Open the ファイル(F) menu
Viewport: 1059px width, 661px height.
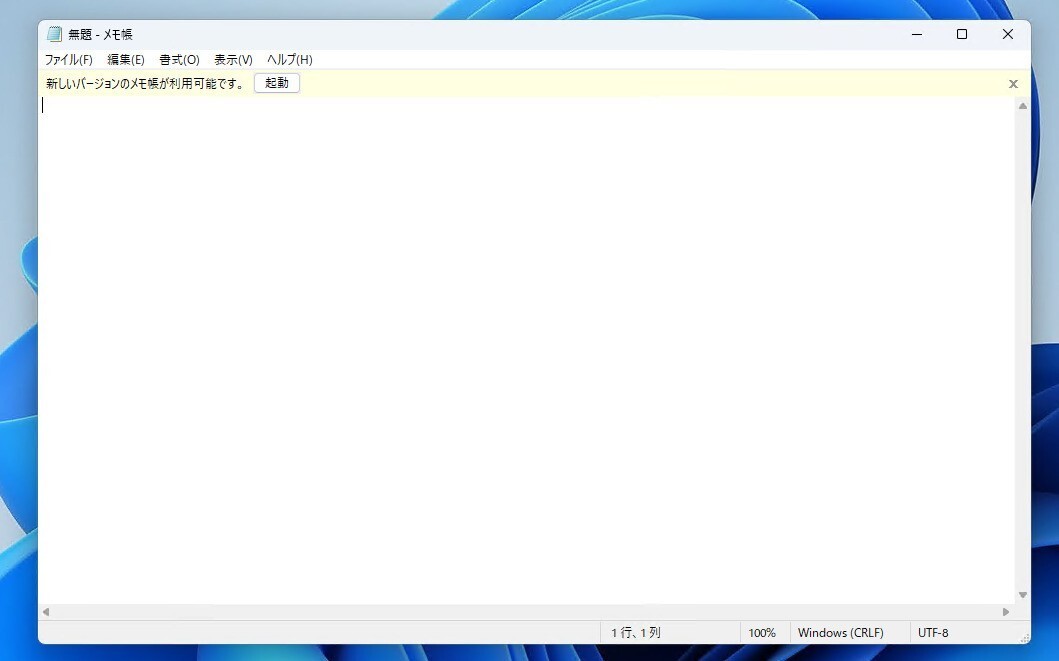pos(68,60)
